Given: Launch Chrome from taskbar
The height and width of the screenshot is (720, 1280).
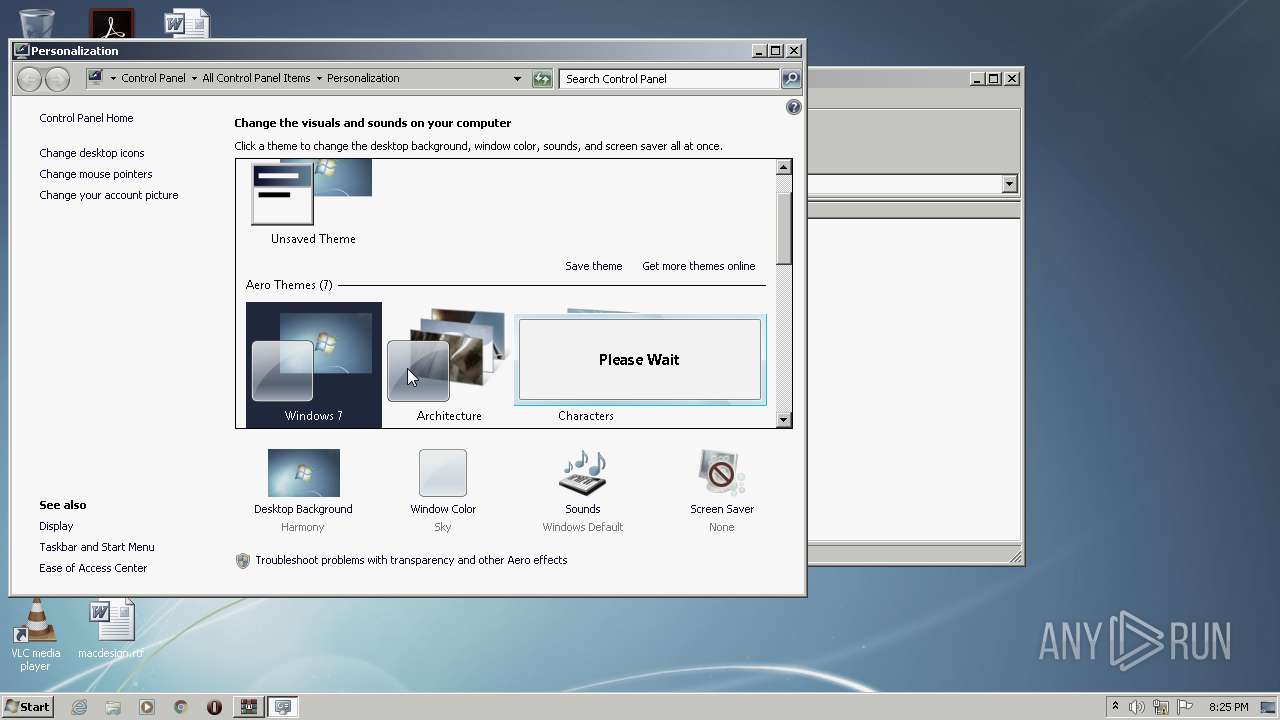Looking at the screenshot, I should click(181, 707).
